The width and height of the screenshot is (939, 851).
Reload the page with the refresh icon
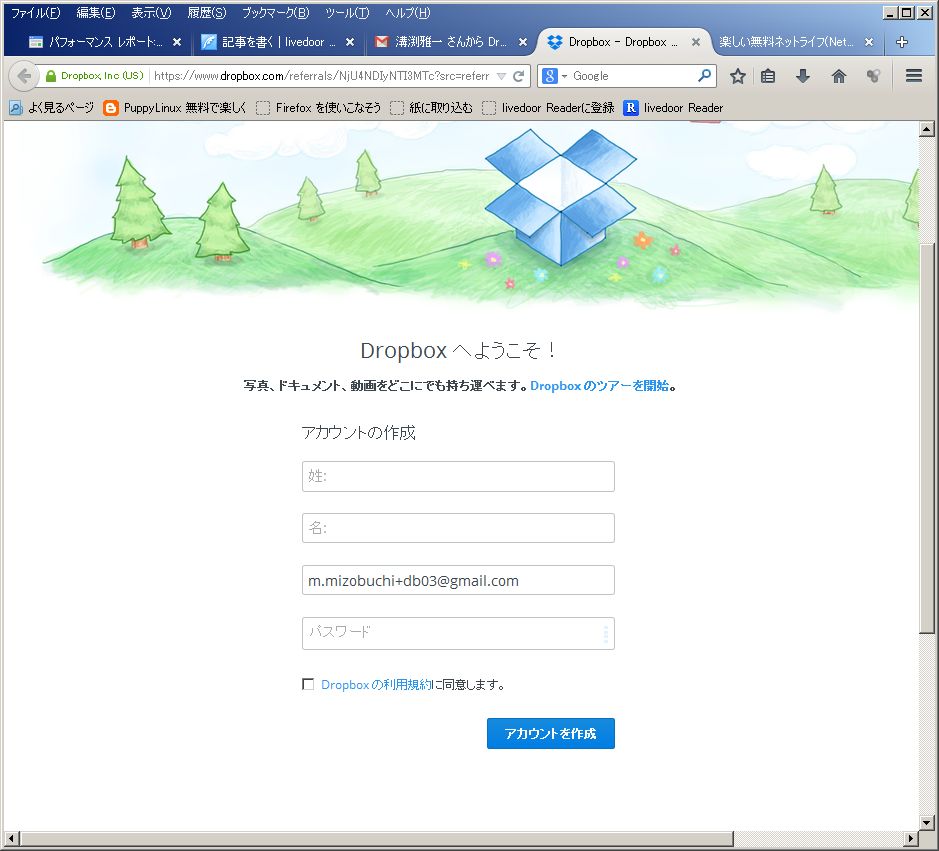519,76
